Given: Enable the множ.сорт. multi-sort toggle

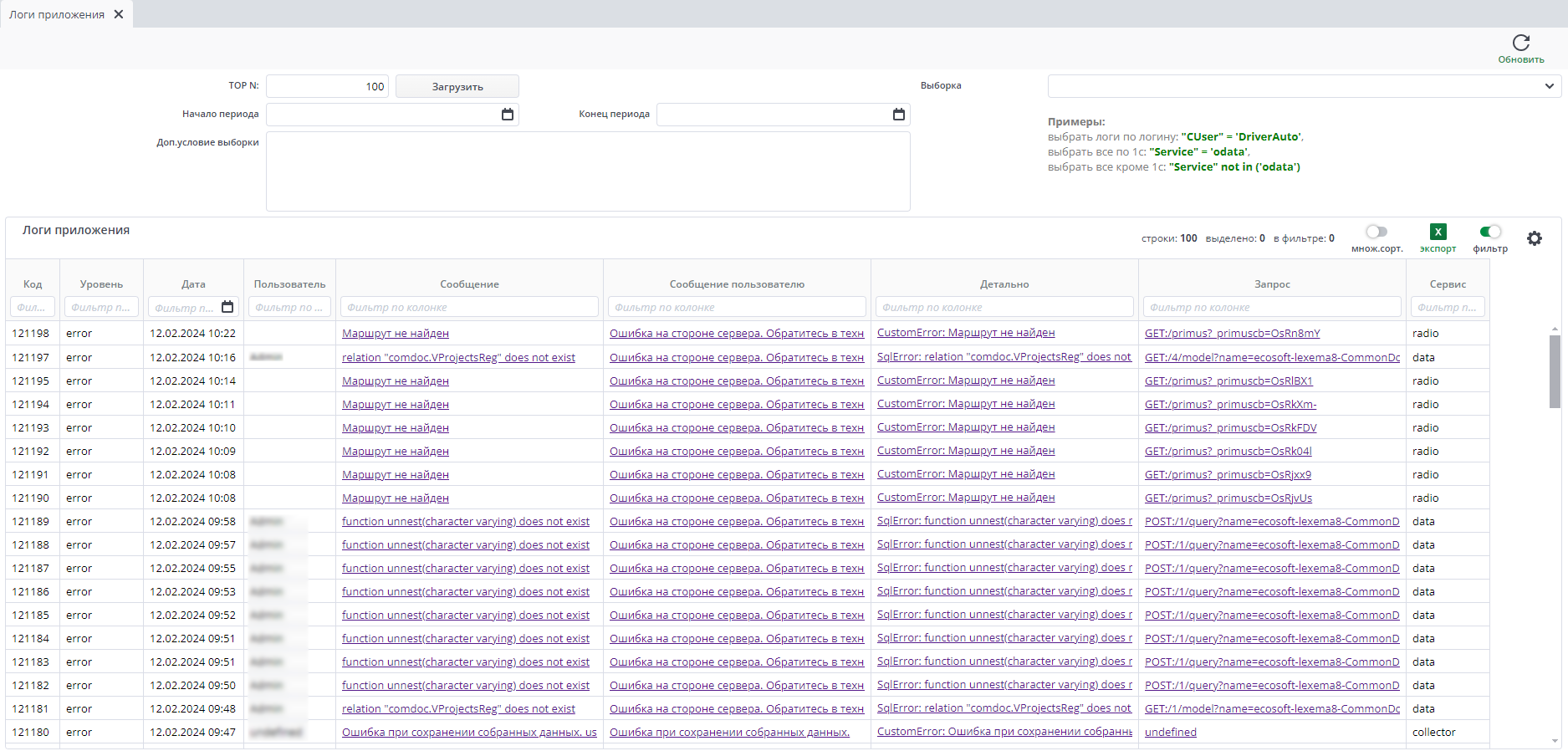Looking at the screenshot, I should (1376, 232).
